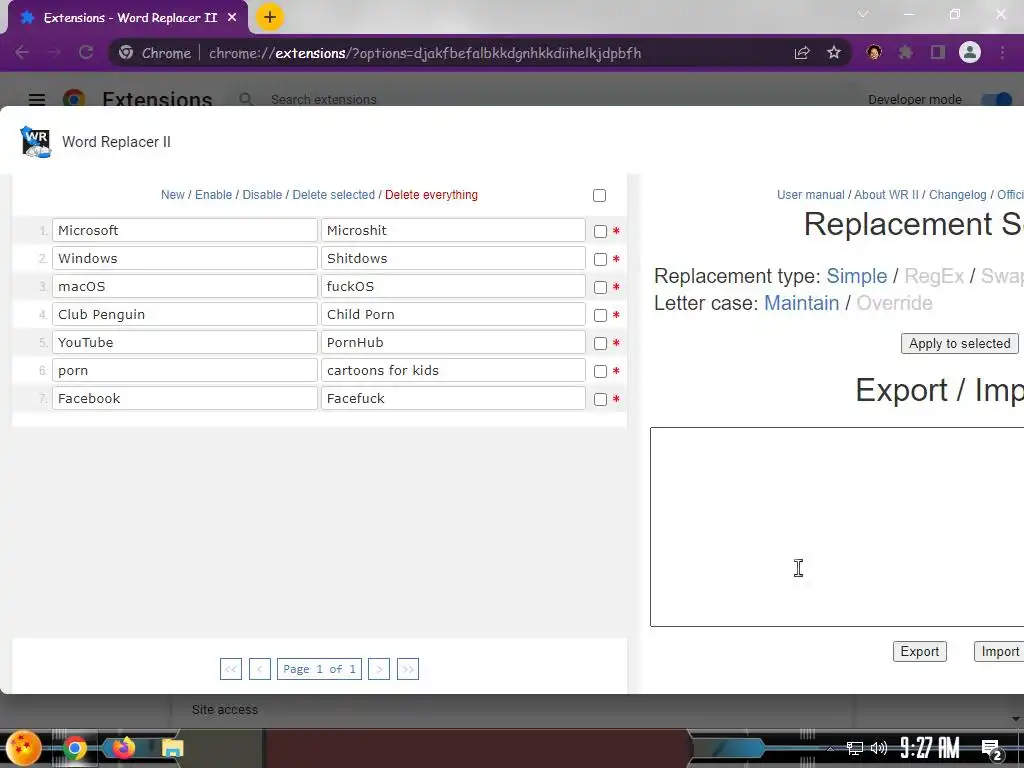
Task: Click the Microsoft search word field
Action: 185,231
